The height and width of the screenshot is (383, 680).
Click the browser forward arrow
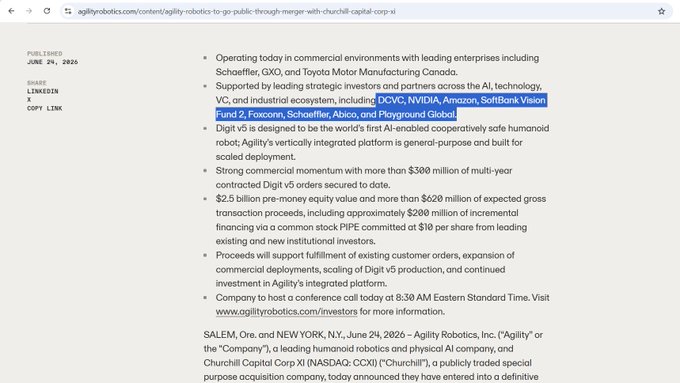[29, 11]
